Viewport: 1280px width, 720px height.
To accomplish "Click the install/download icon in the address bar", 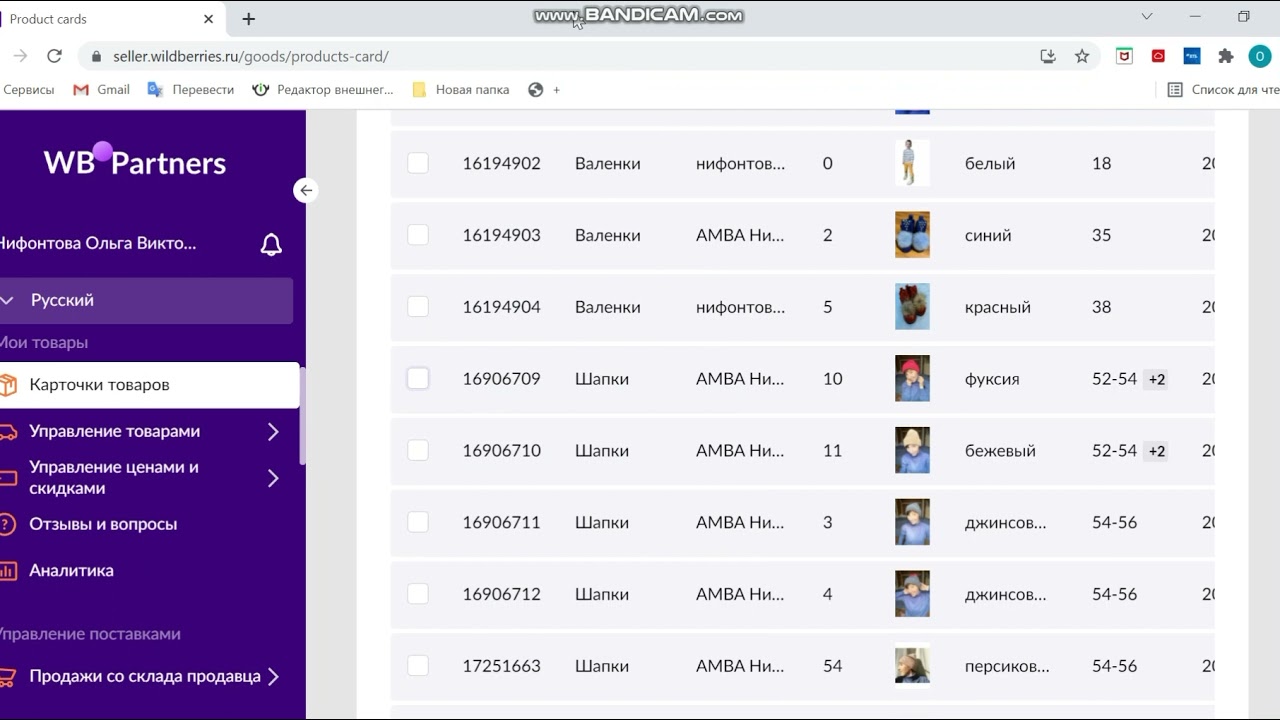I will [1048, 56].
